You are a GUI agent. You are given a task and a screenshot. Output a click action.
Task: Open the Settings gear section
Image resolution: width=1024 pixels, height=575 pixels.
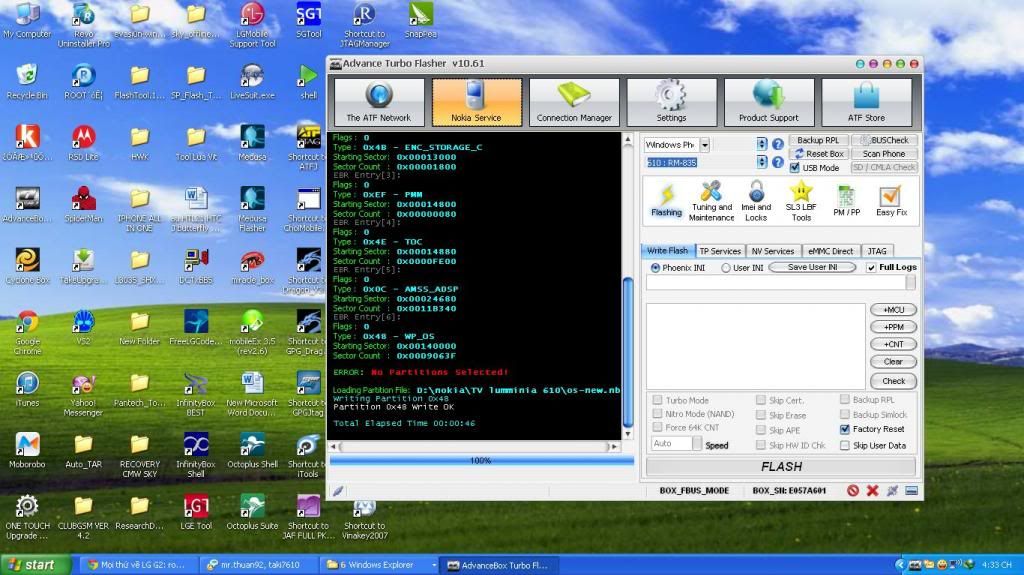pyautogui.click(x=671, y=102)
